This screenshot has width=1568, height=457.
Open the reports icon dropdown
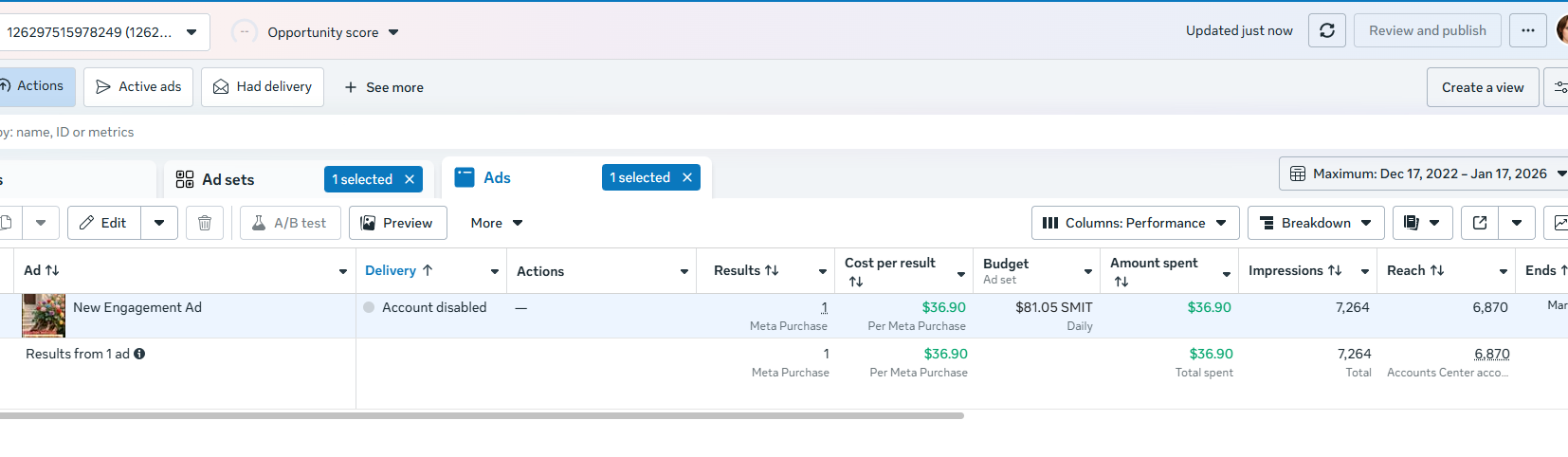[x=1421, y=223]
